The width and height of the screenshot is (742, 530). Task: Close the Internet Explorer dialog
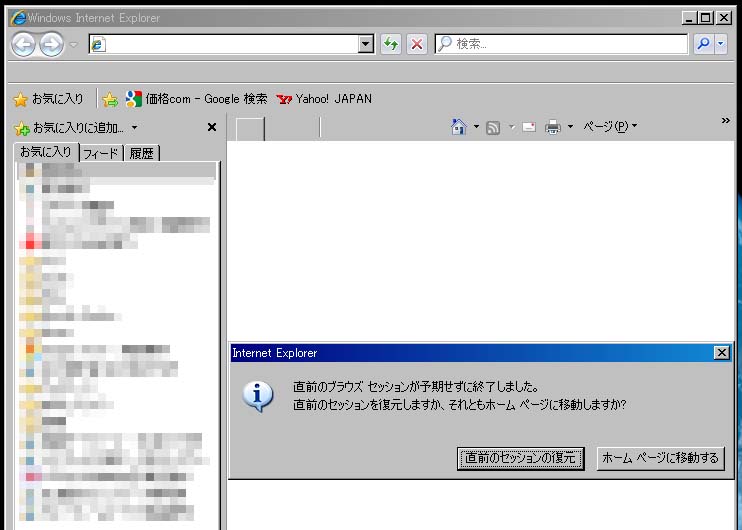(722, 353)
